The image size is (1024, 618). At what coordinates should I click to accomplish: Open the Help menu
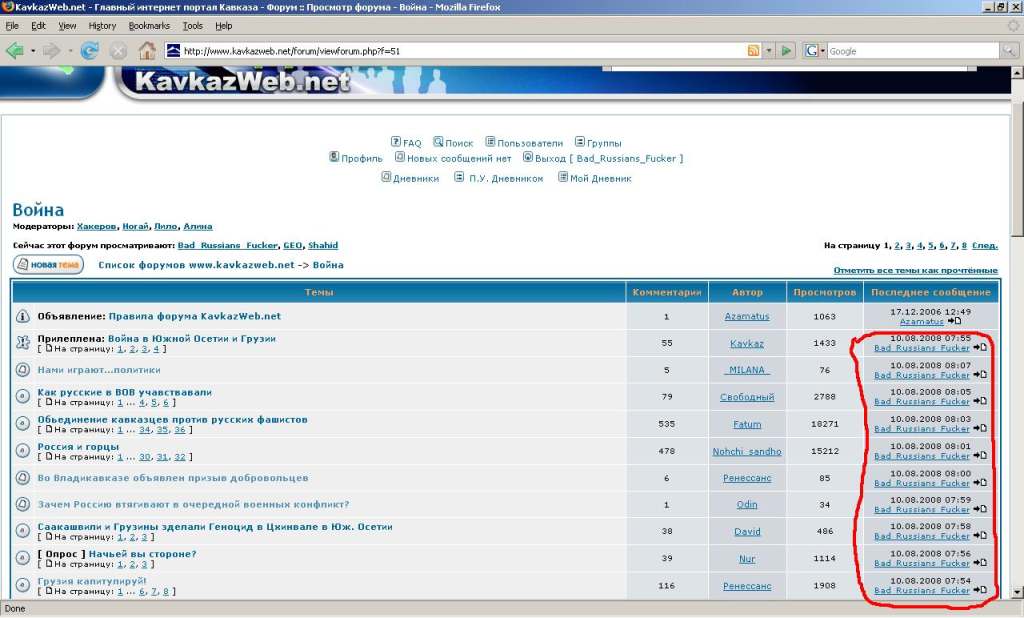coord(223,25)
